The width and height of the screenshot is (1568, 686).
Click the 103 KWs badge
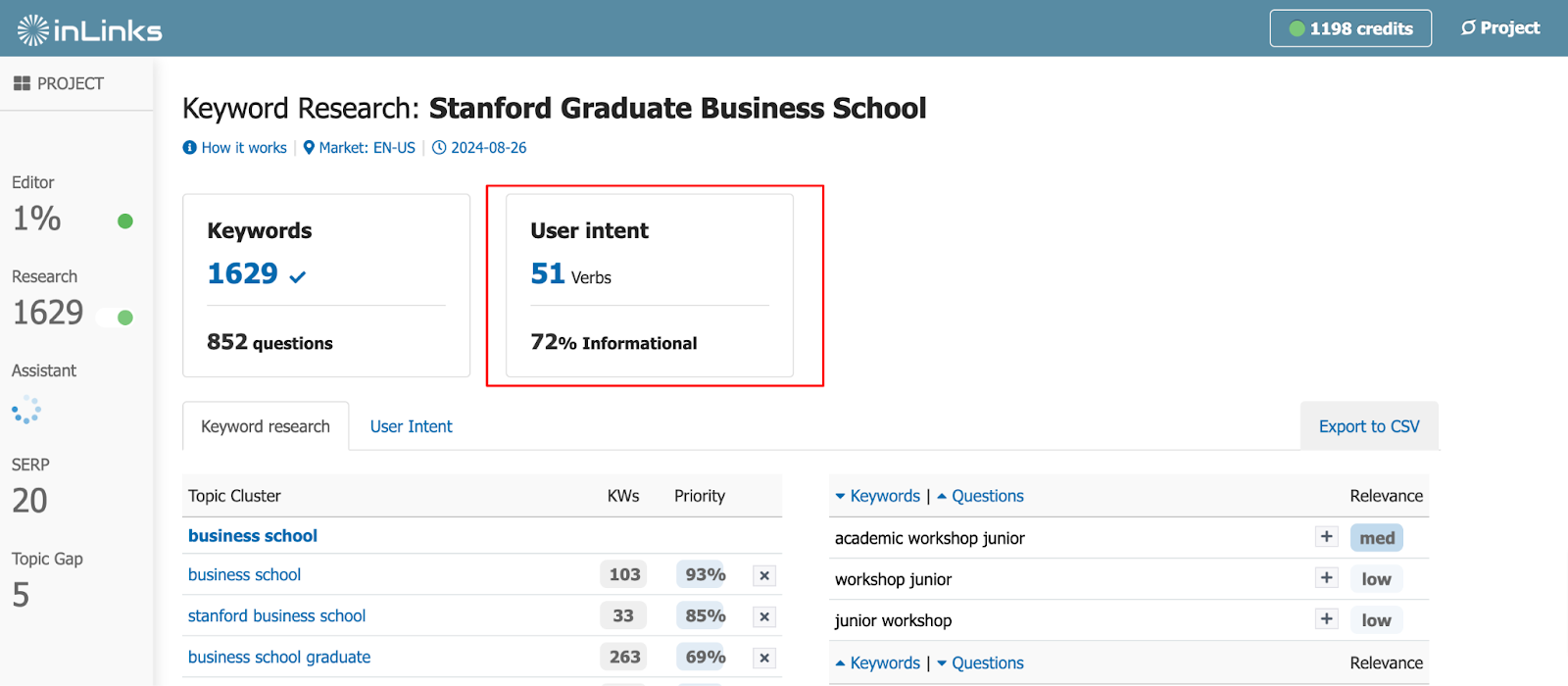[624, 575]
